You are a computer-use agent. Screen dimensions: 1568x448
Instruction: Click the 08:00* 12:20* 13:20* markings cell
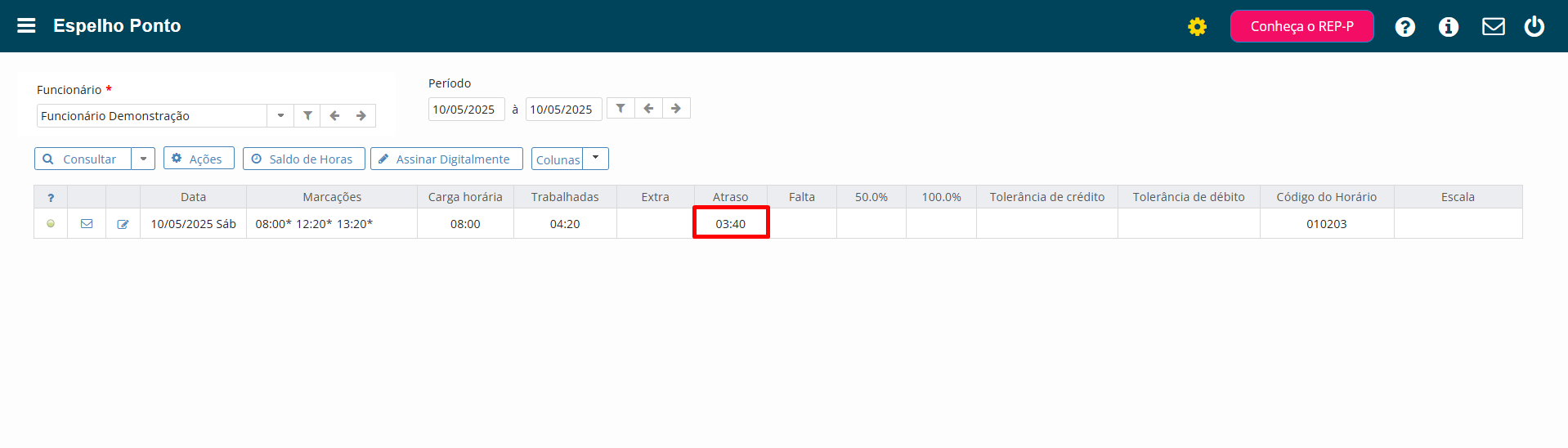(x=332, y=224)
